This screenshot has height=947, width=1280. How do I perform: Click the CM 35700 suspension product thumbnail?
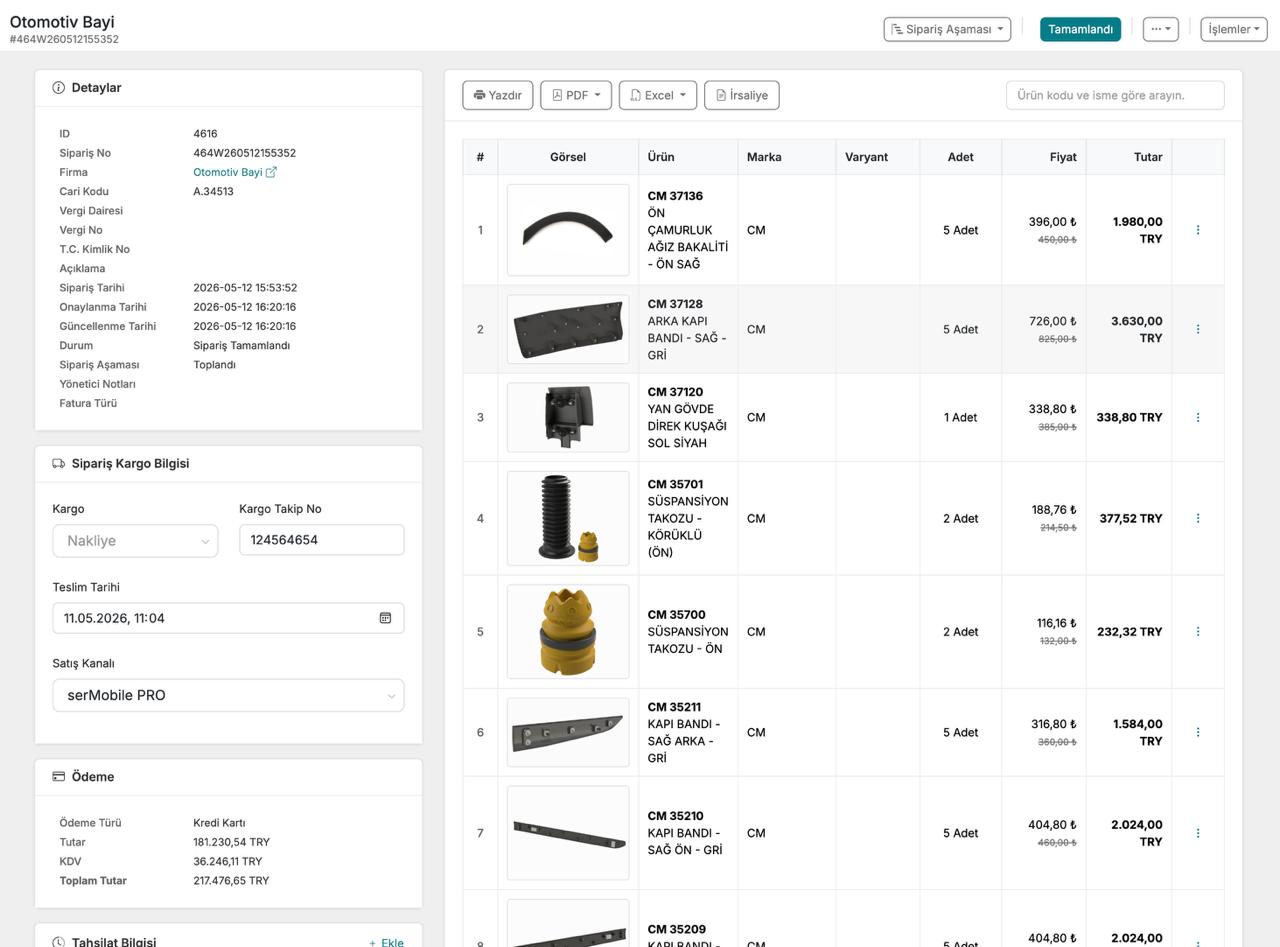pos(568,632)
